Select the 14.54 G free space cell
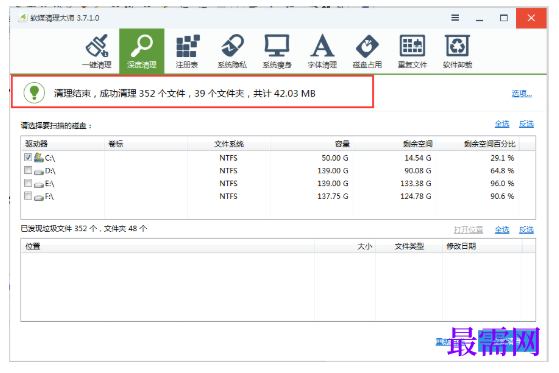Image resolution: width=559 pixels, height=373 pixels. [418, 158]
